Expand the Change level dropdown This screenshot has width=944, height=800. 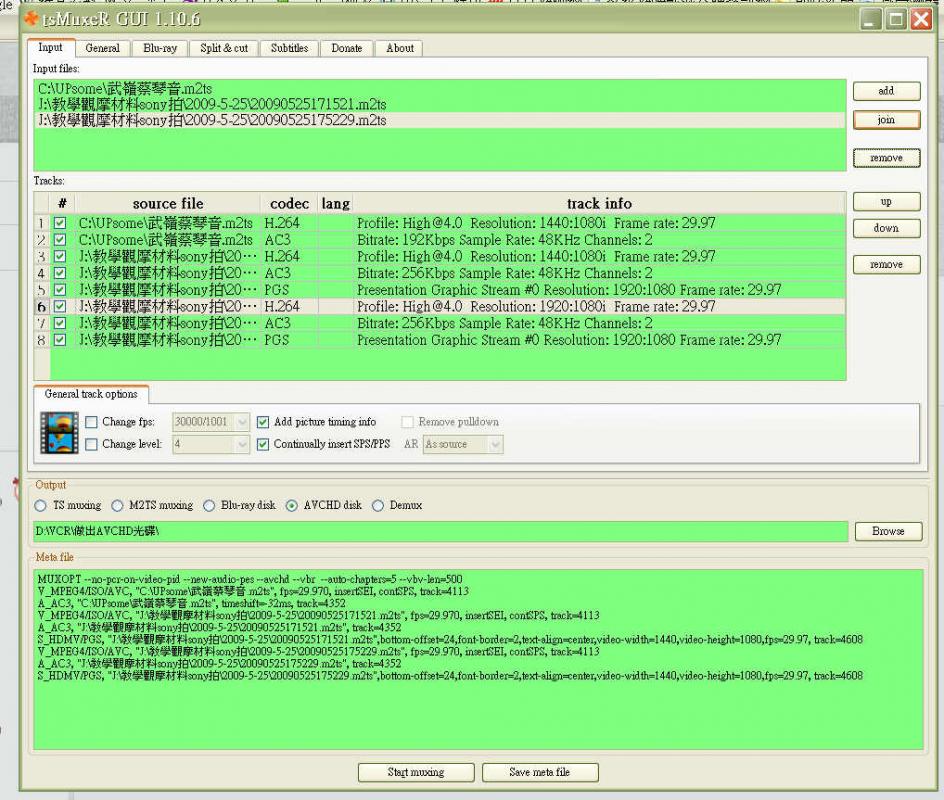(x=242, y=444)
